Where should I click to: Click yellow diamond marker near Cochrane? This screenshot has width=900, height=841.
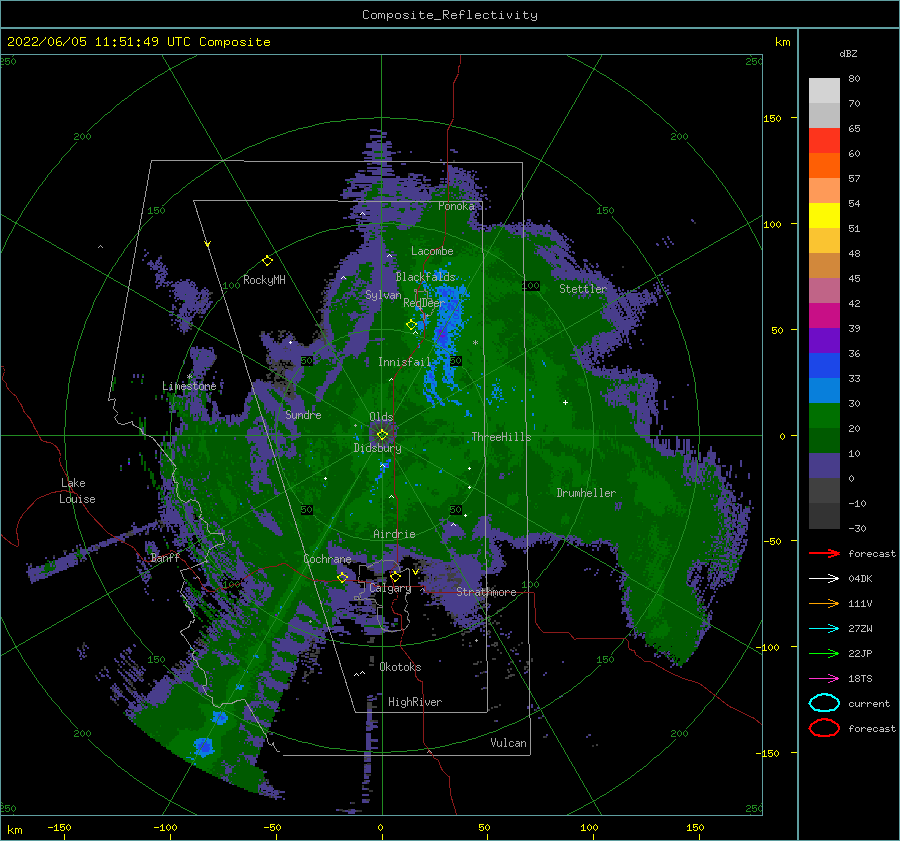pos(342,577)
